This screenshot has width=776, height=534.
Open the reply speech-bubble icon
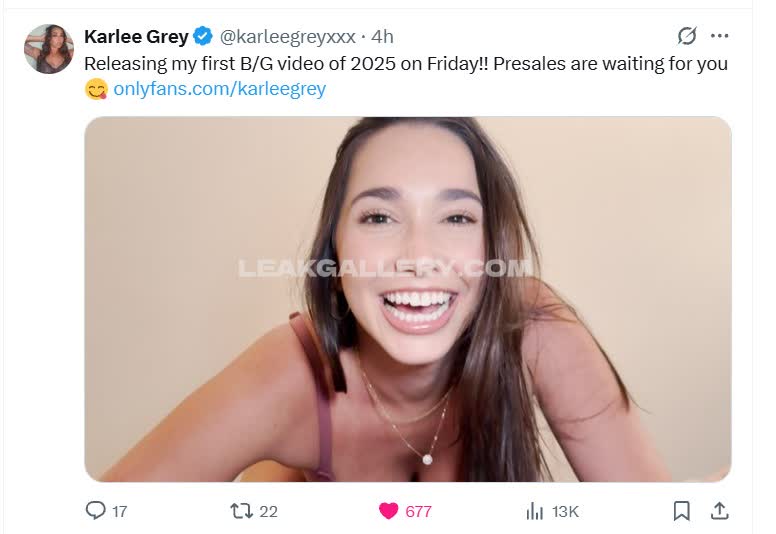tap(95, 510)
